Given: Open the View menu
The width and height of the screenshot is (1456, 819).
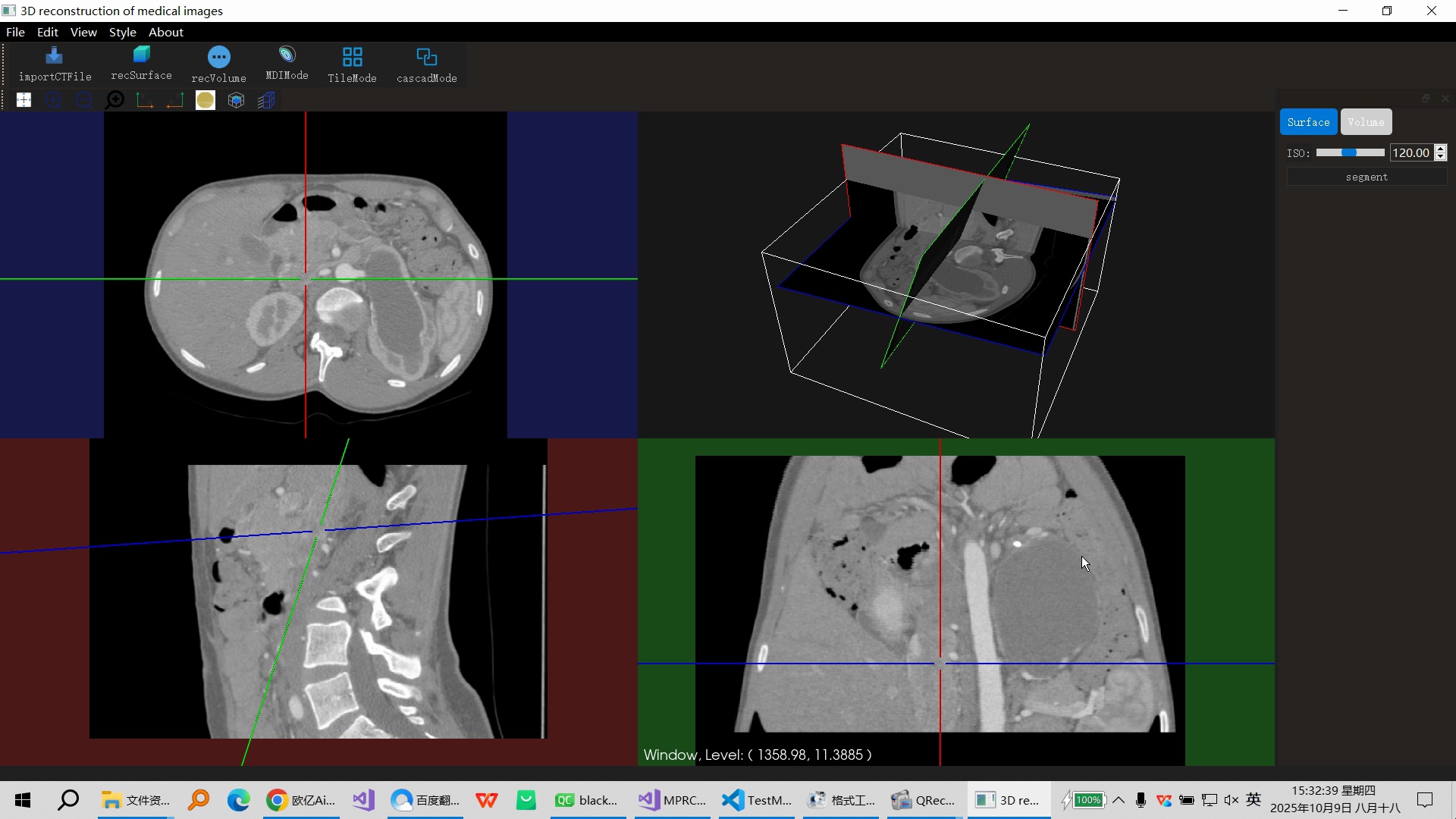Looking at the screenshot, I should pyautogui.click(x=83, y=32).
